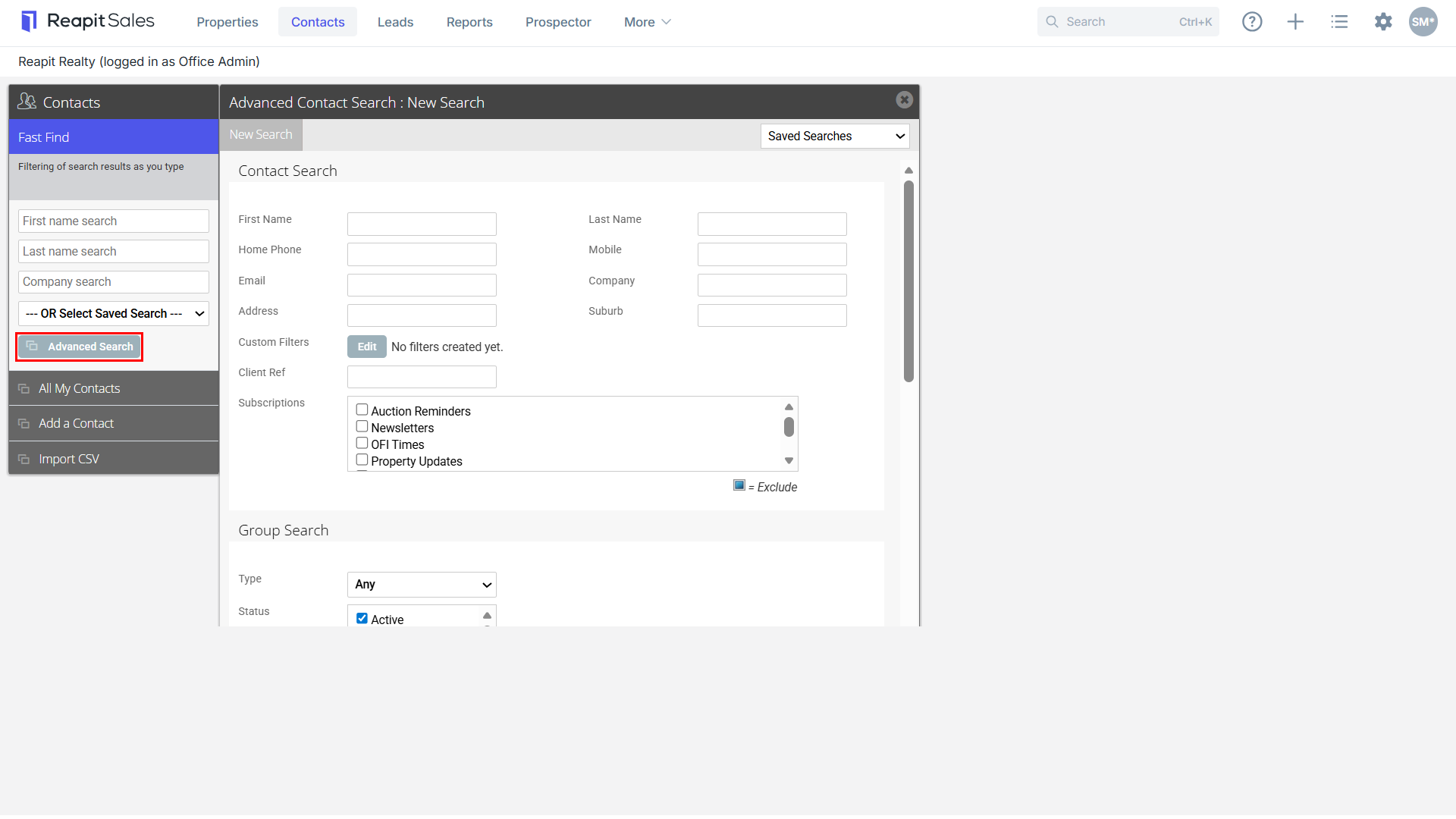This screenshot has height=819, width=1456.
Task: Open Prospector from the top navigation
Action: tap(558, 22)
